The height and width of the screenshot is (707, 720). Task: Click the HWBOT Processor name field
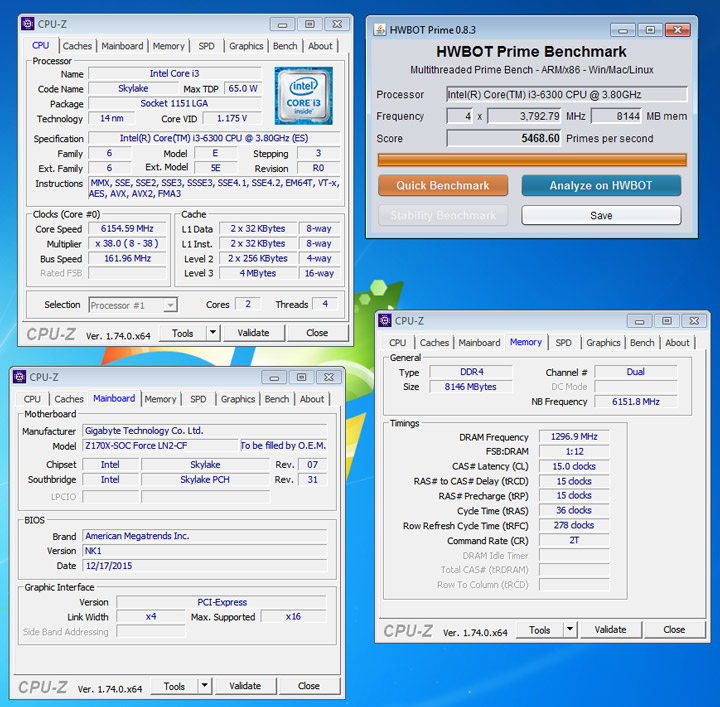567,95
